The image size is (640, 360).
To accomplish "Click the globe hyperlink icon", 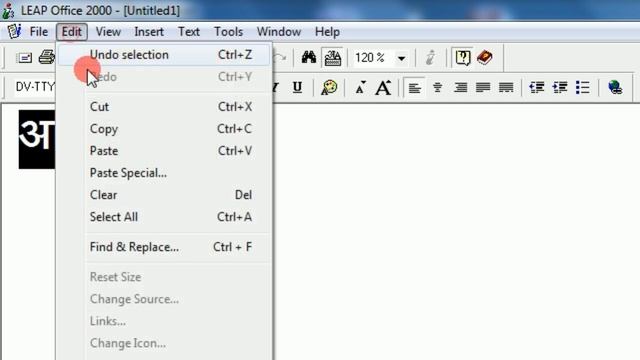I will (615, 87).
